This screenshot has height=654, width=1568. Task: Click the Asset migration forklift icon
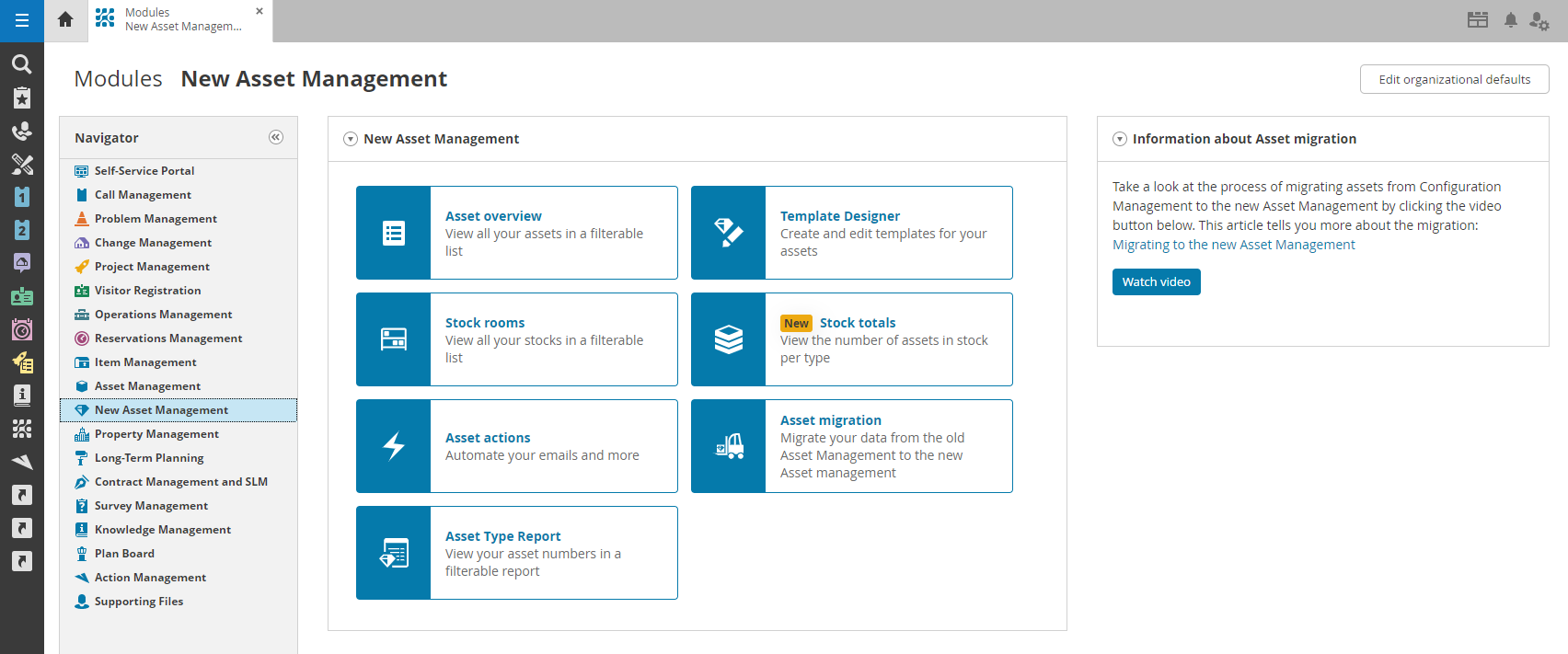(729, 446)
